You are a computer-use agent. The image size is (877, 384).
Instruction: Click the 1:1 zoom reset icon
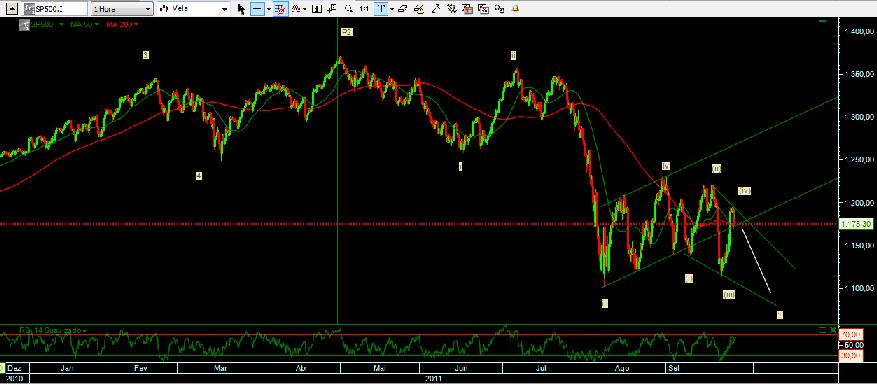click(x=364, y=9)
